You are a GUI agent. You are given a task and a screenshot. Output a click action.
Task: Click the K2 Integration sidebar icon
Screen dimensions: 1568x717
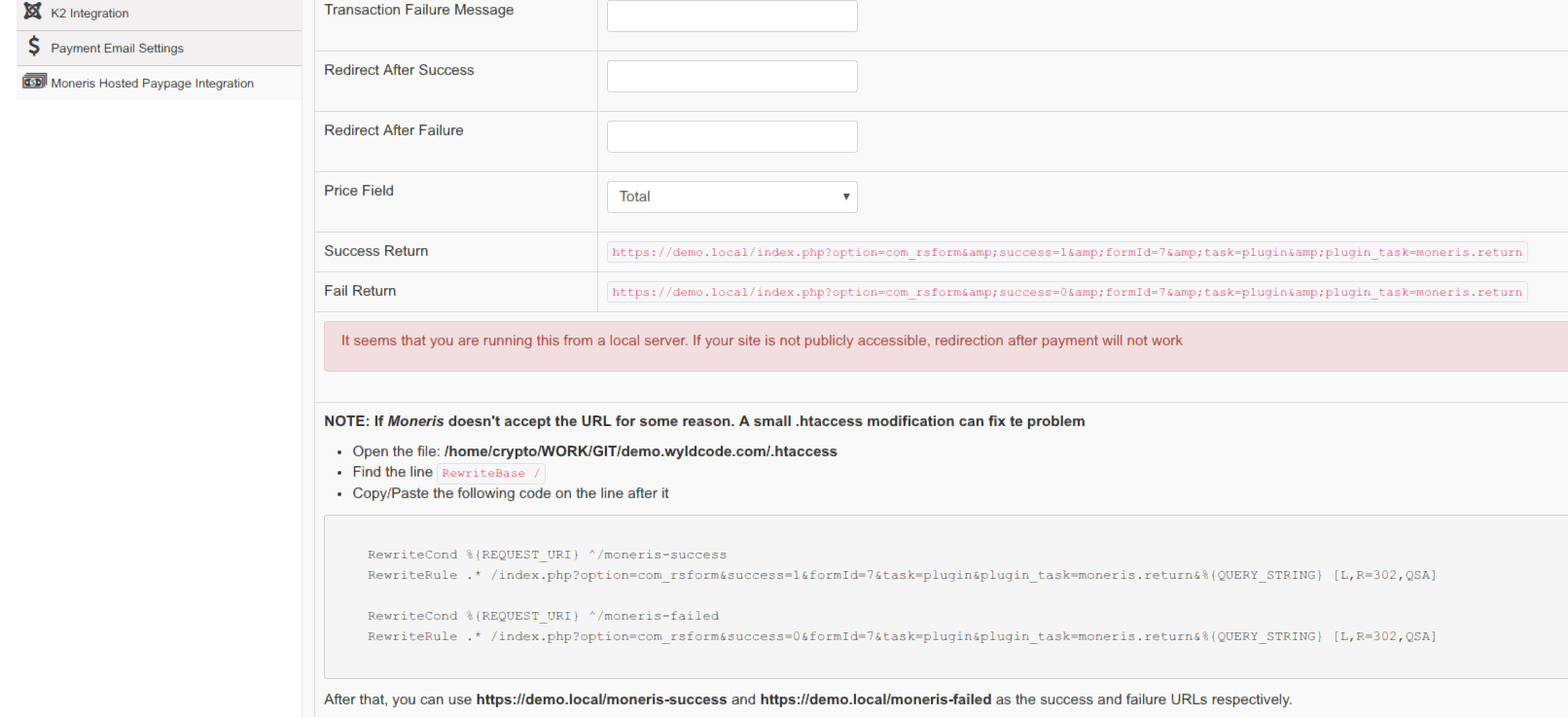(x=33, y=12)
